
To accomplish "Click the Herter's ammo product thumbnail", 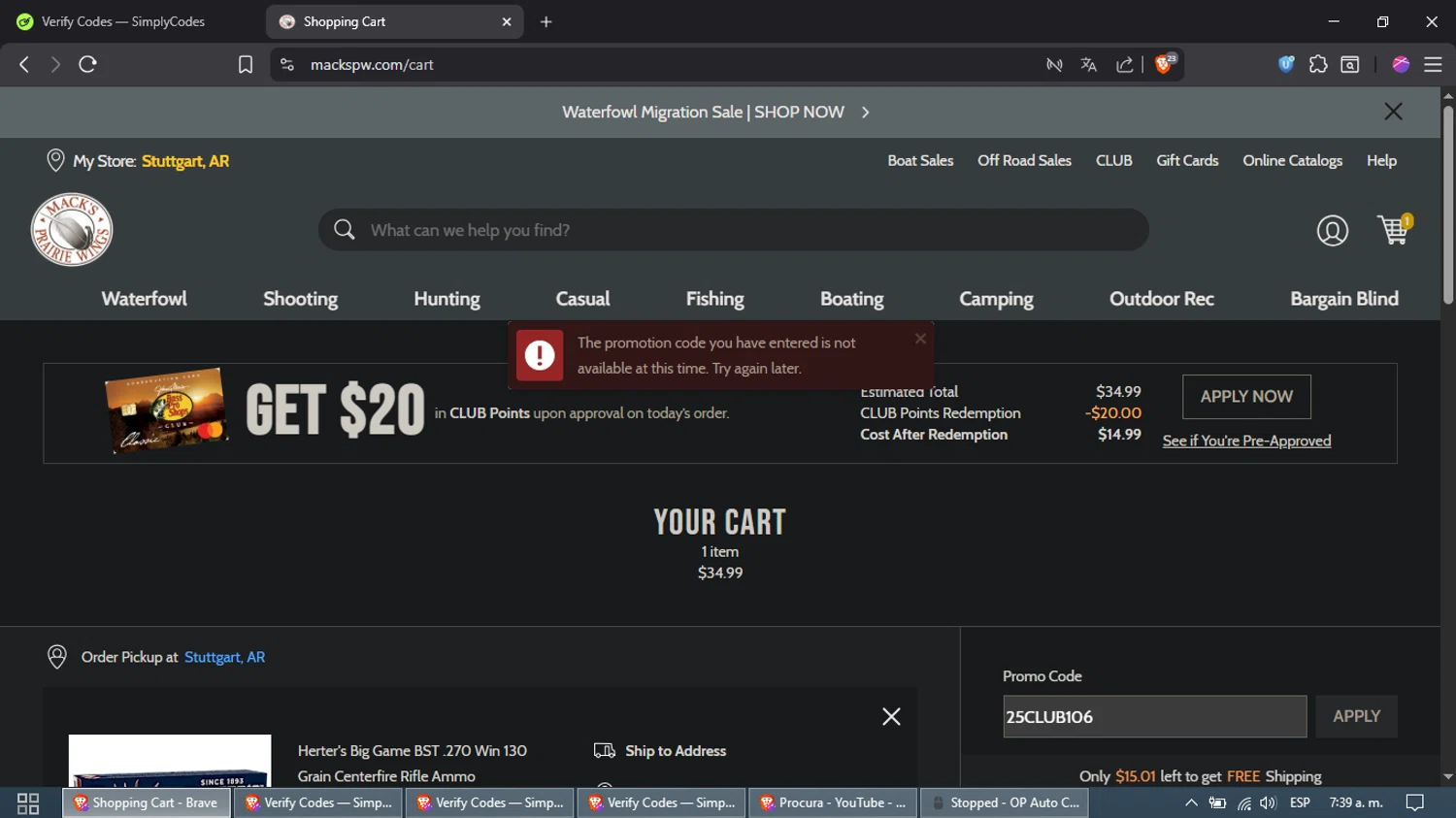I will [x=170, y=761].
